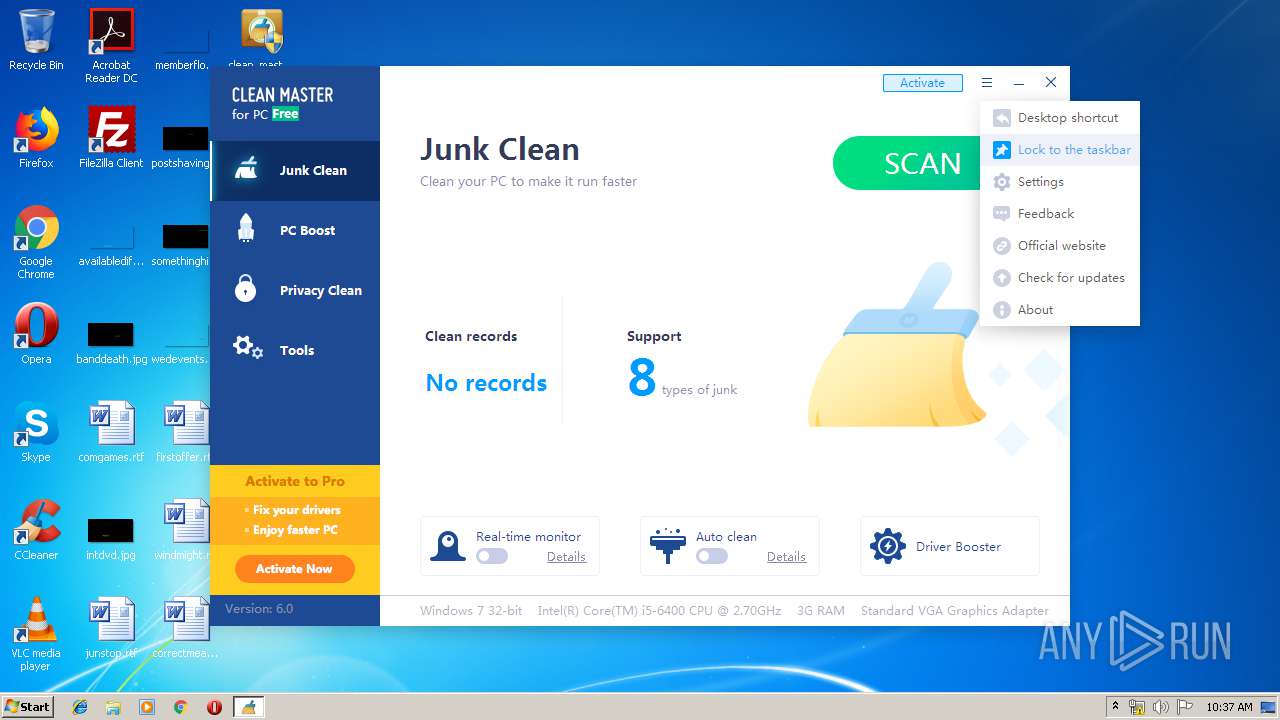The width and height of the screenshot is (1280, 720).
Task: Toggle the hamburger menu icon
Action: 987,83
